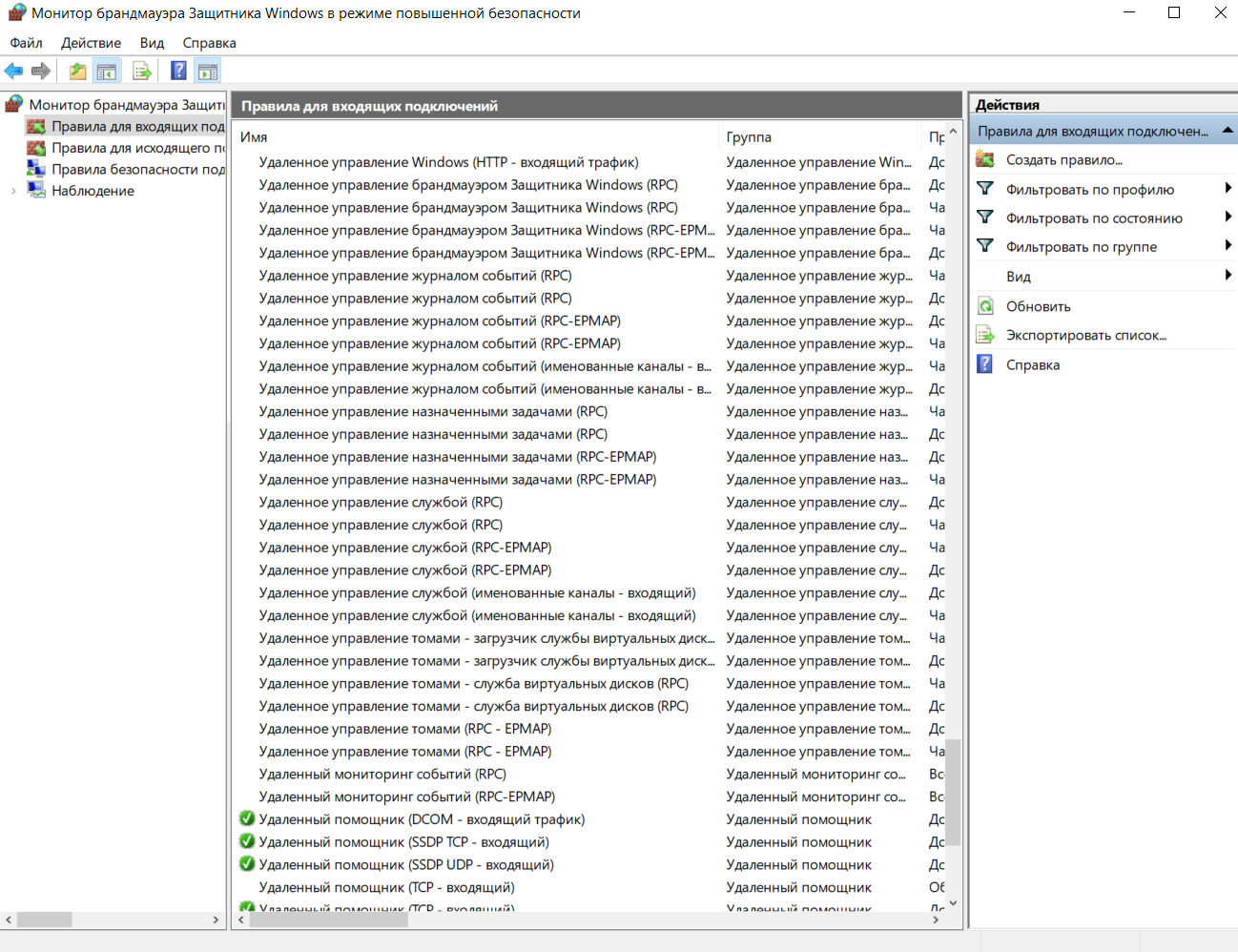This screenshot has width=1238, height=952.
Task: Click Создать правило… action
Action: coord(1064,159)
